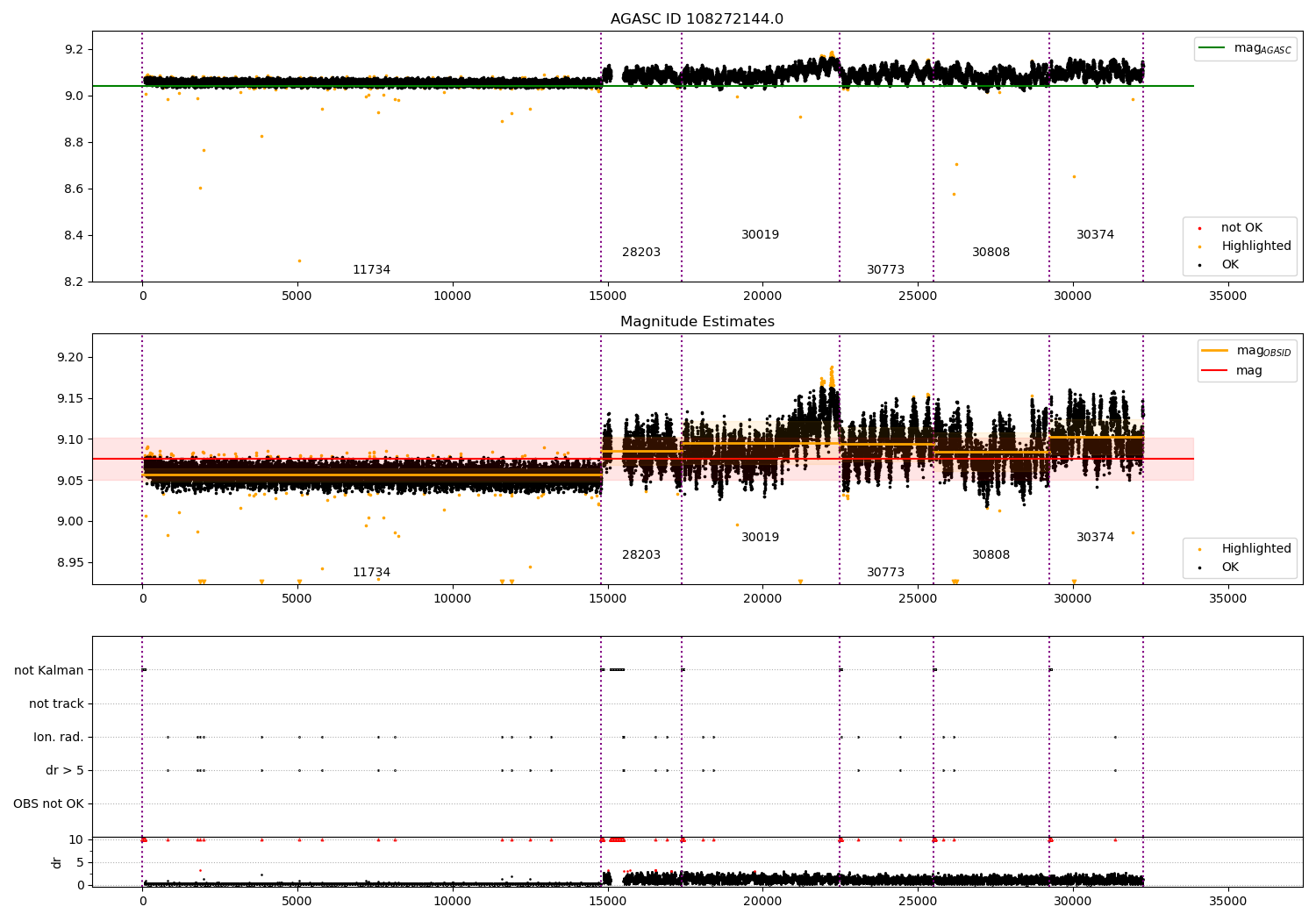Click the 5 y-tick label on the dr axis
The height and width of the screenshot is (921, 1316).
point(80,863)
